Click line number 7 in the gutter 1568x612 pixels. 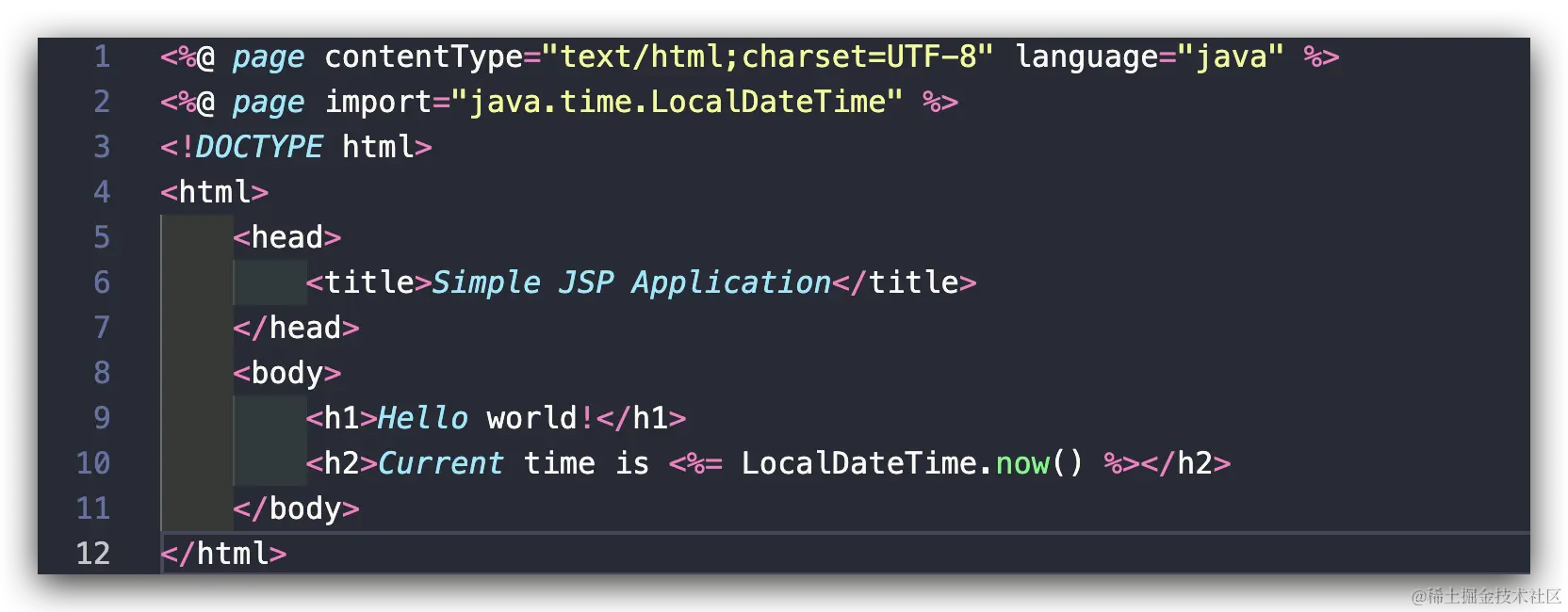click(102, 328)
